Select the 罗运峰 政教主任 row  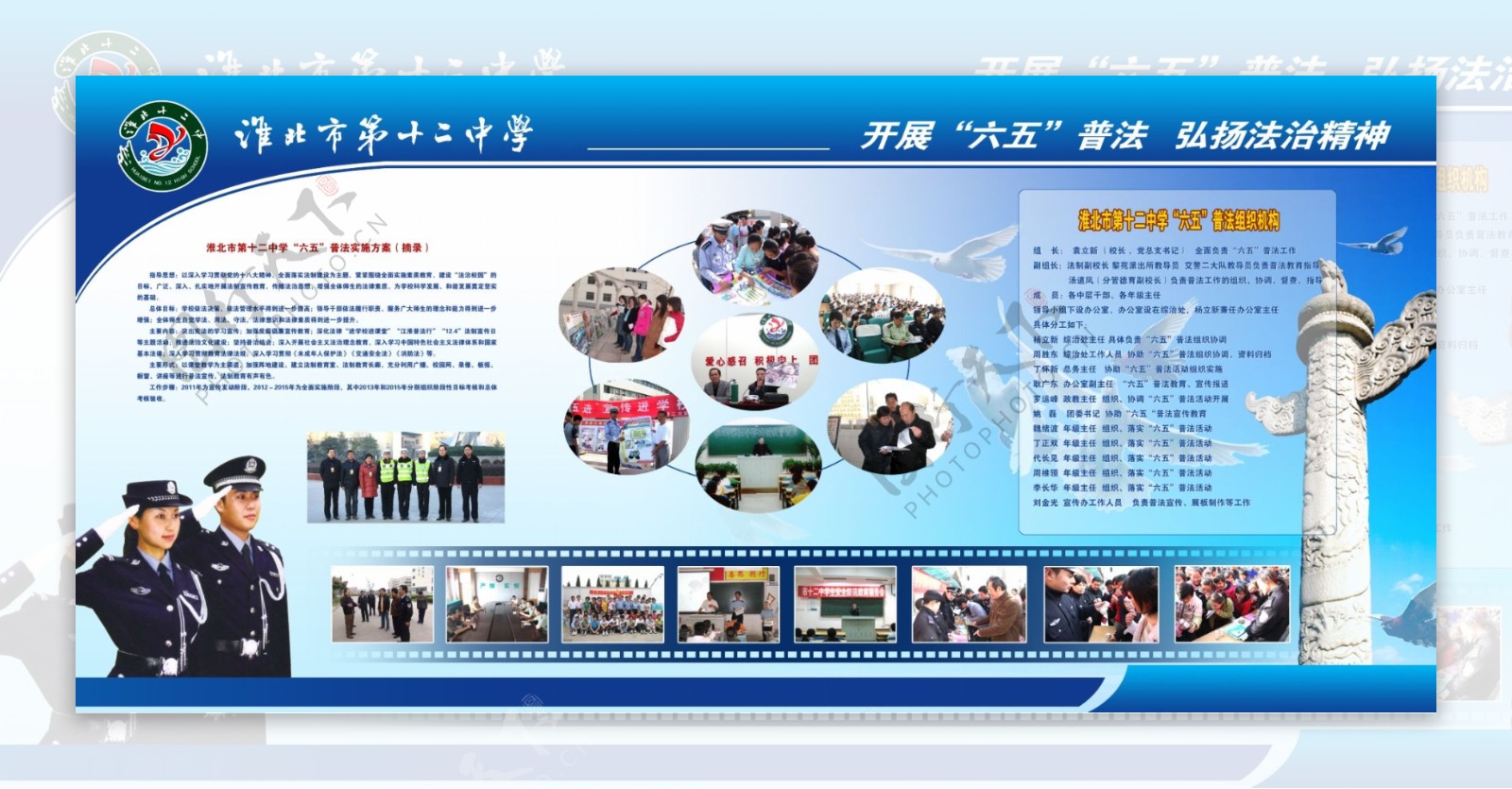pyautogui.click(x=1130, y=399)
